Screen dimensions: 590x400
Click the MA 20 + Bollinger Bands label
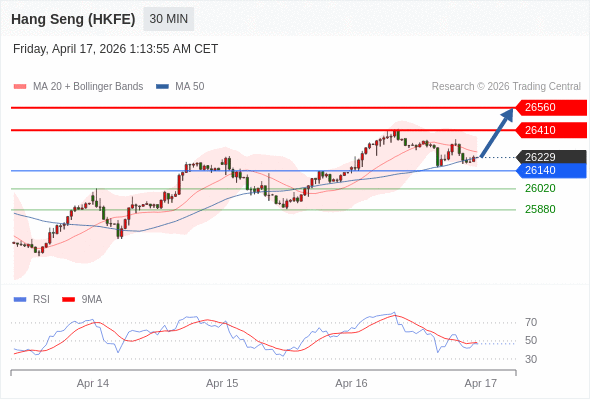[x=88, y=87]
